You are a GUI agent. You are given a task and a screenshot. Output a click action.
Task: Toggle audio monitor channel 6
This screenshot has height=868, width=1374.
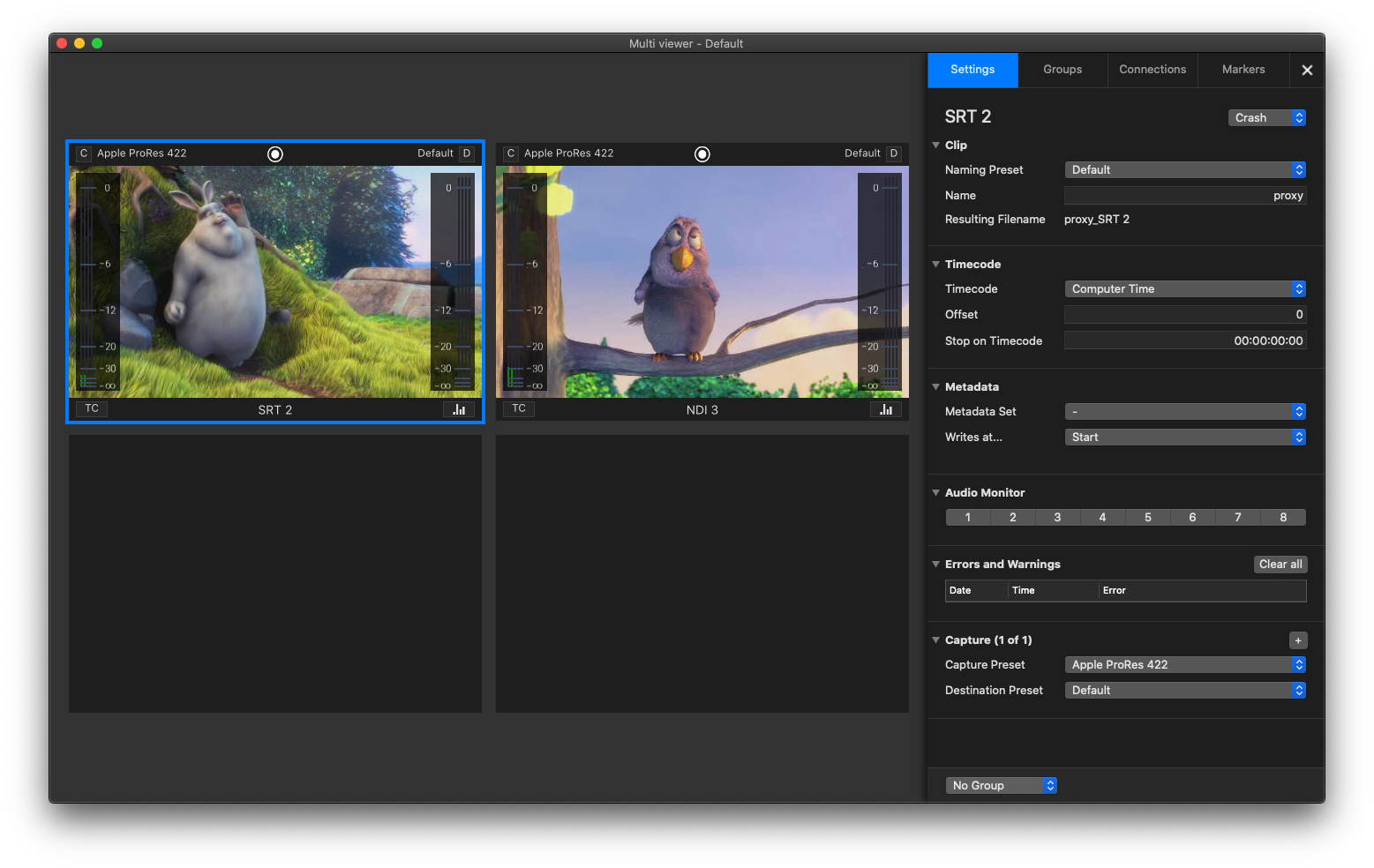[1193, 518]
